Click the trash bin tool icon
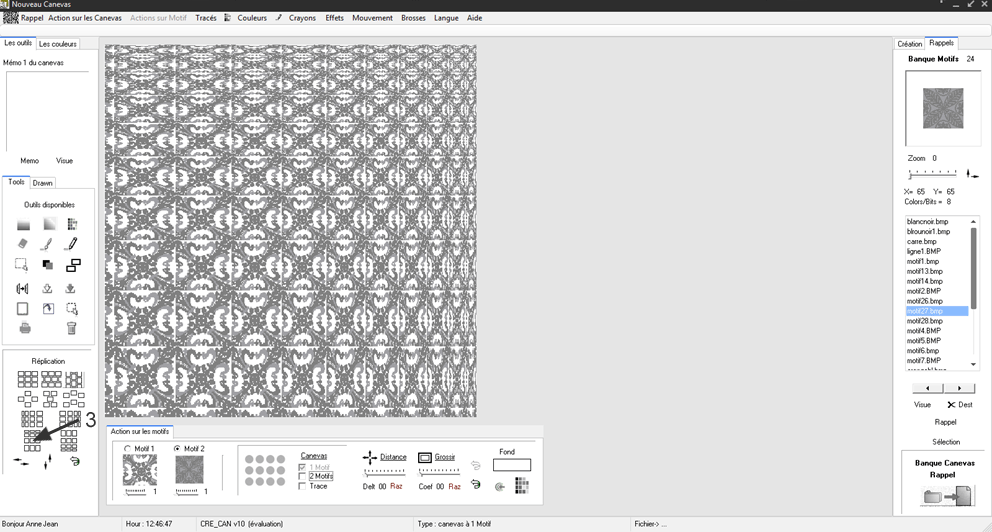Screen dimensions: 992x532 point(72,328)
